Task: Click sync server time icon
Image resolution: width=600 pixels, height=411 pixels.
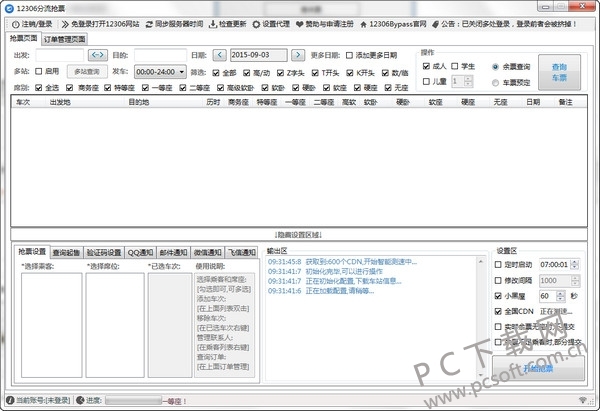Action: click(149, 24)
